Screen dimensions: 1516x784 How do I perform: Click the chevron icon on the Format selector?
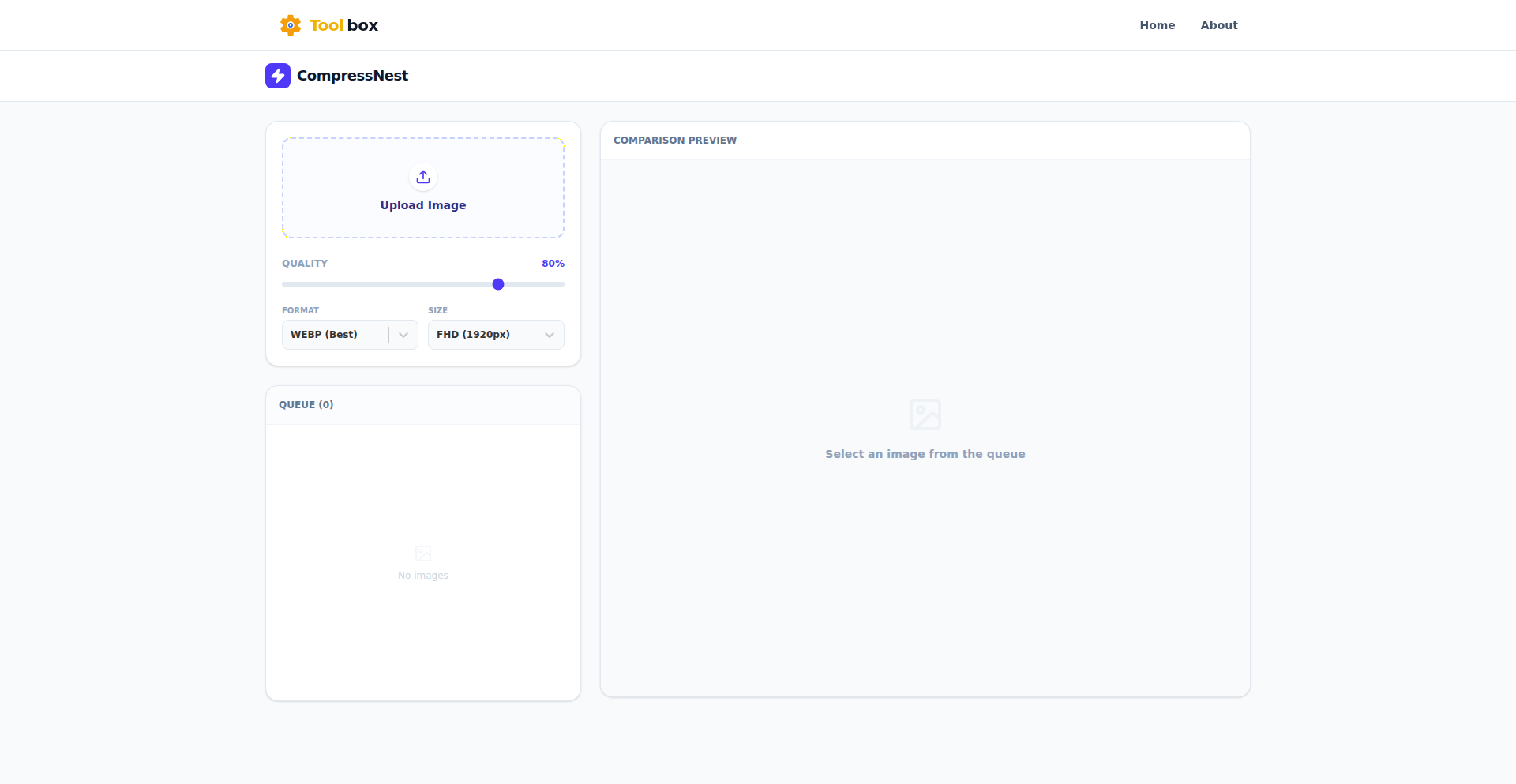tap(403, 335)
